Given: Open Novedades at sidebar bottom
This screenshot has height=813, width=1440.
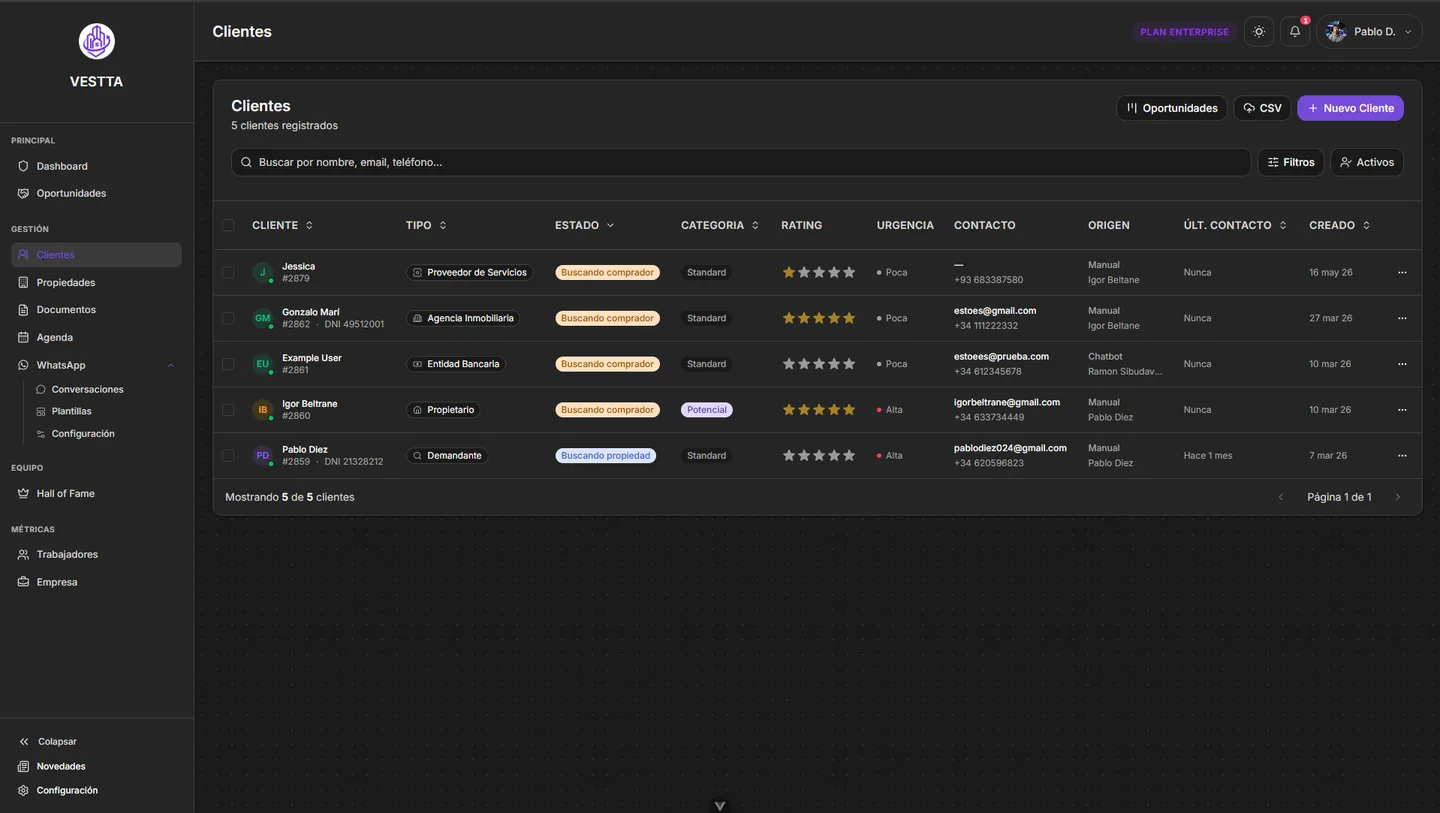Looking at the screenshot, I should 52,766.
